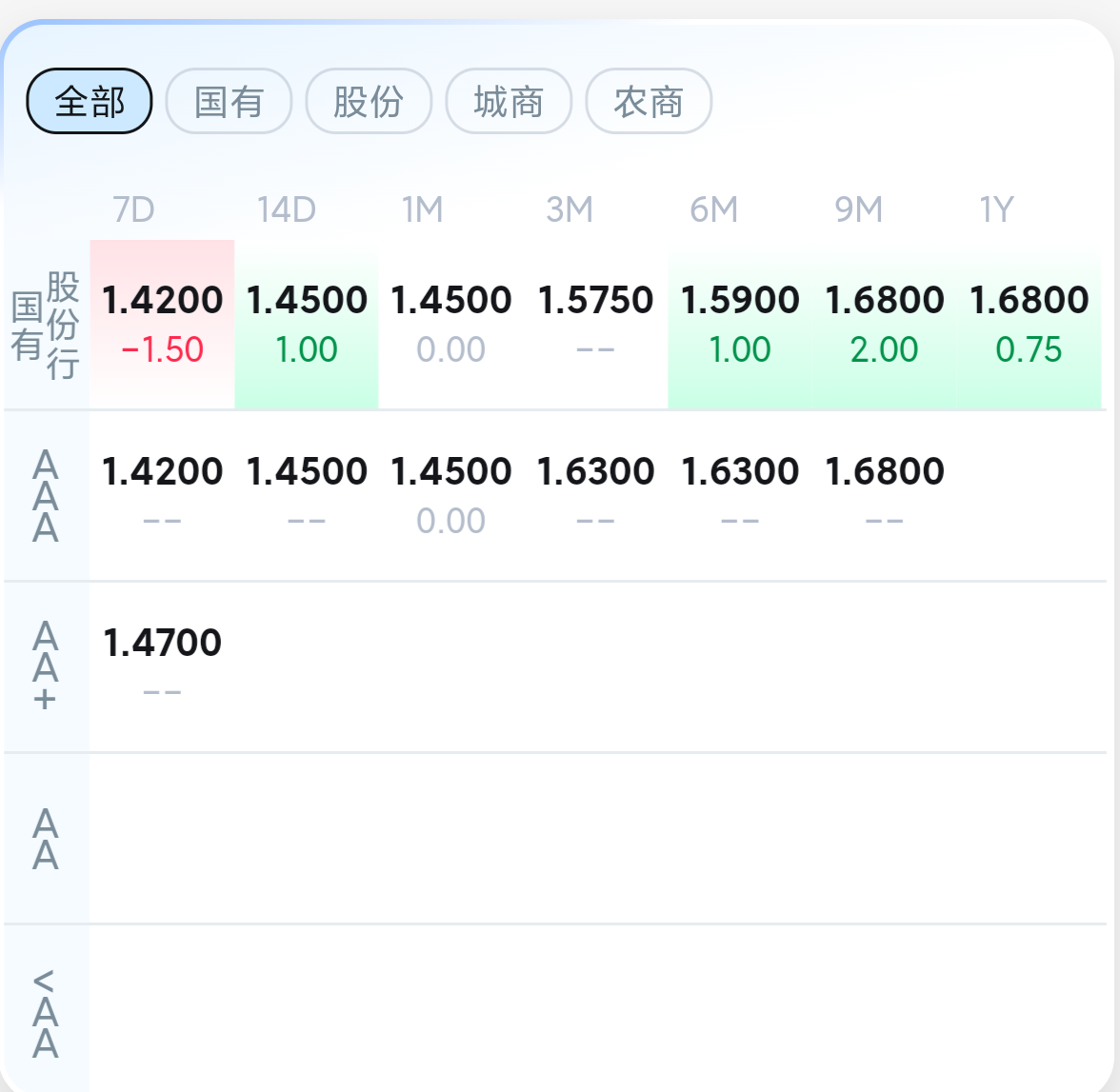Image resolution: width=1120 pixels, height=1092 pixels.
Task: Click the 7D tenor column header
Action: 133,209
